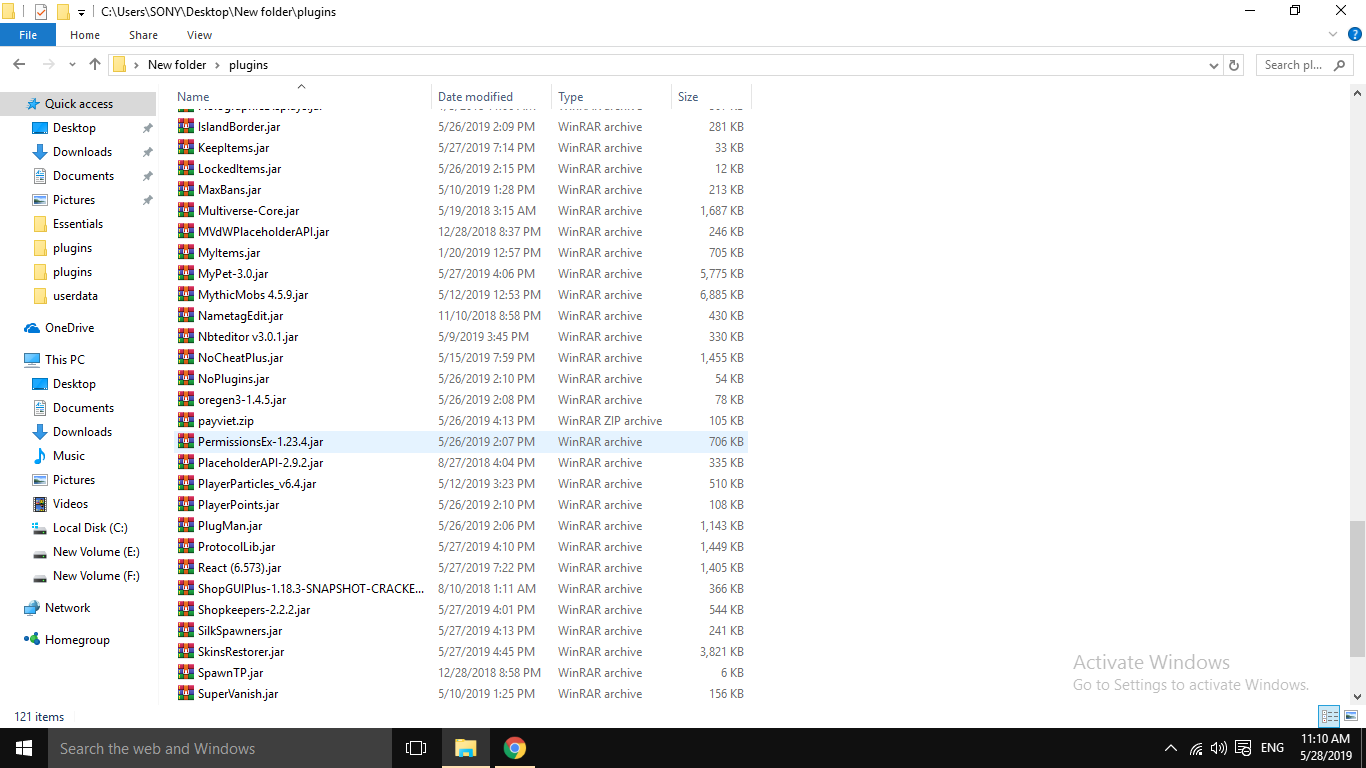Refresh the plugins folder view
Screen dimensions: 1366x768
click(x=1234, y=65)
